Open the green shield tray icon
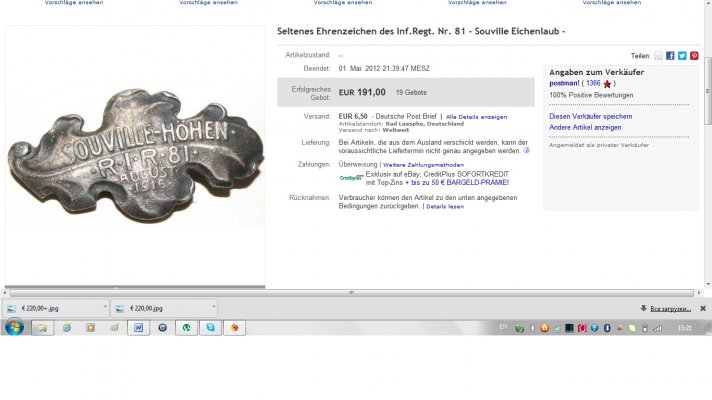The image size is (712, 400). [x=519, y=329]
